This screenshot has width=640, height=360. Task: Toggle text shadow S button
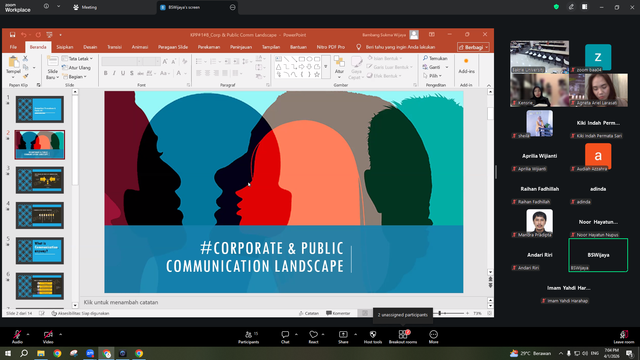(x=131, y=73)
